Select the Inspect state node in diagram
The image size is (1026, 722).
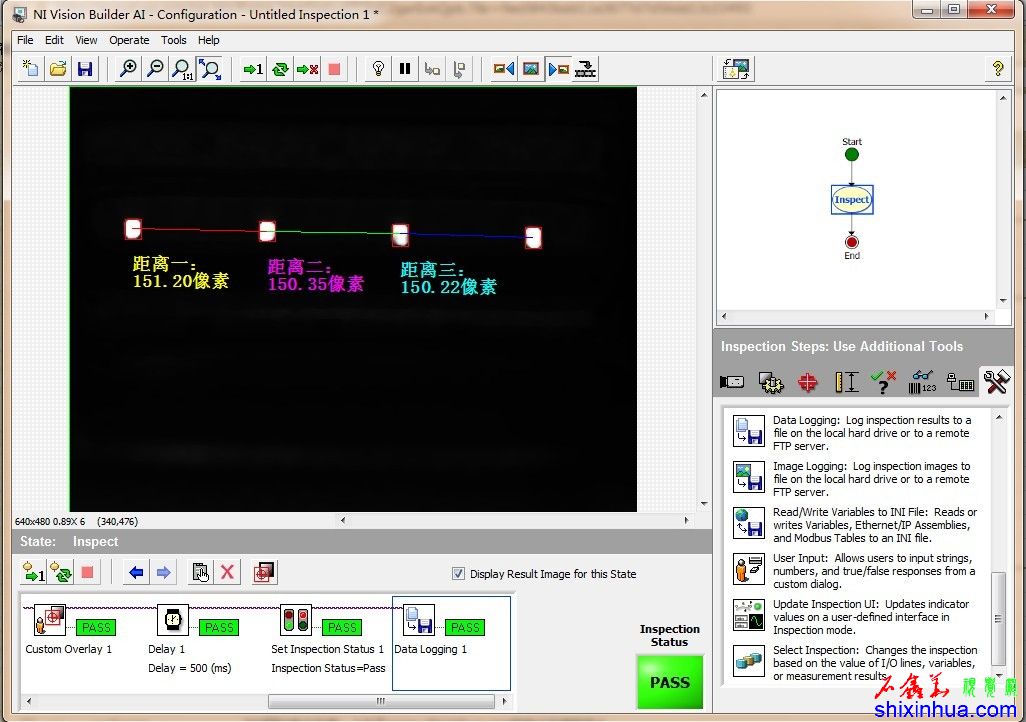tap(852, 200)
